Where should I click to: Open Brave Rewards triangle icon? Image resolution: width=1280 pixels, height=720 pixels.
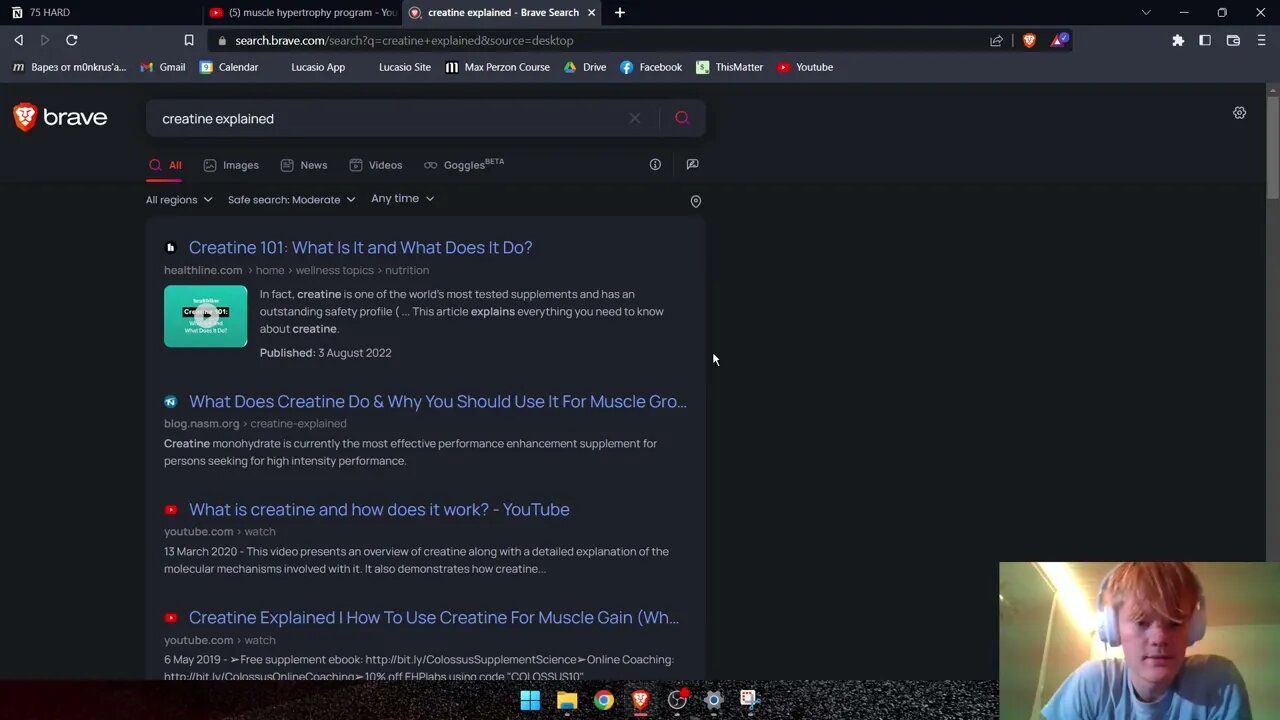[x=1059, y=40]
